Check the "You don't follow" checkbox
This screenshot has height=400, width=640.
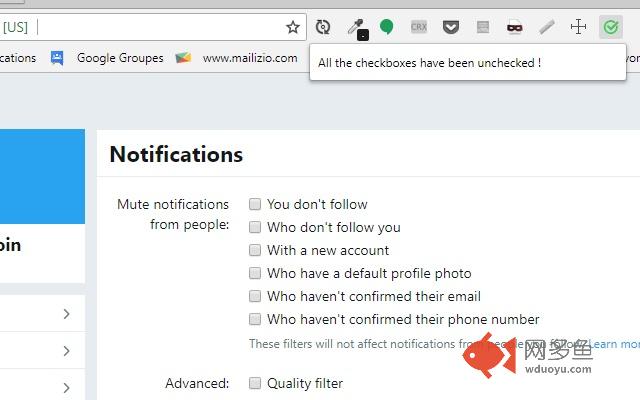point(255,204)
